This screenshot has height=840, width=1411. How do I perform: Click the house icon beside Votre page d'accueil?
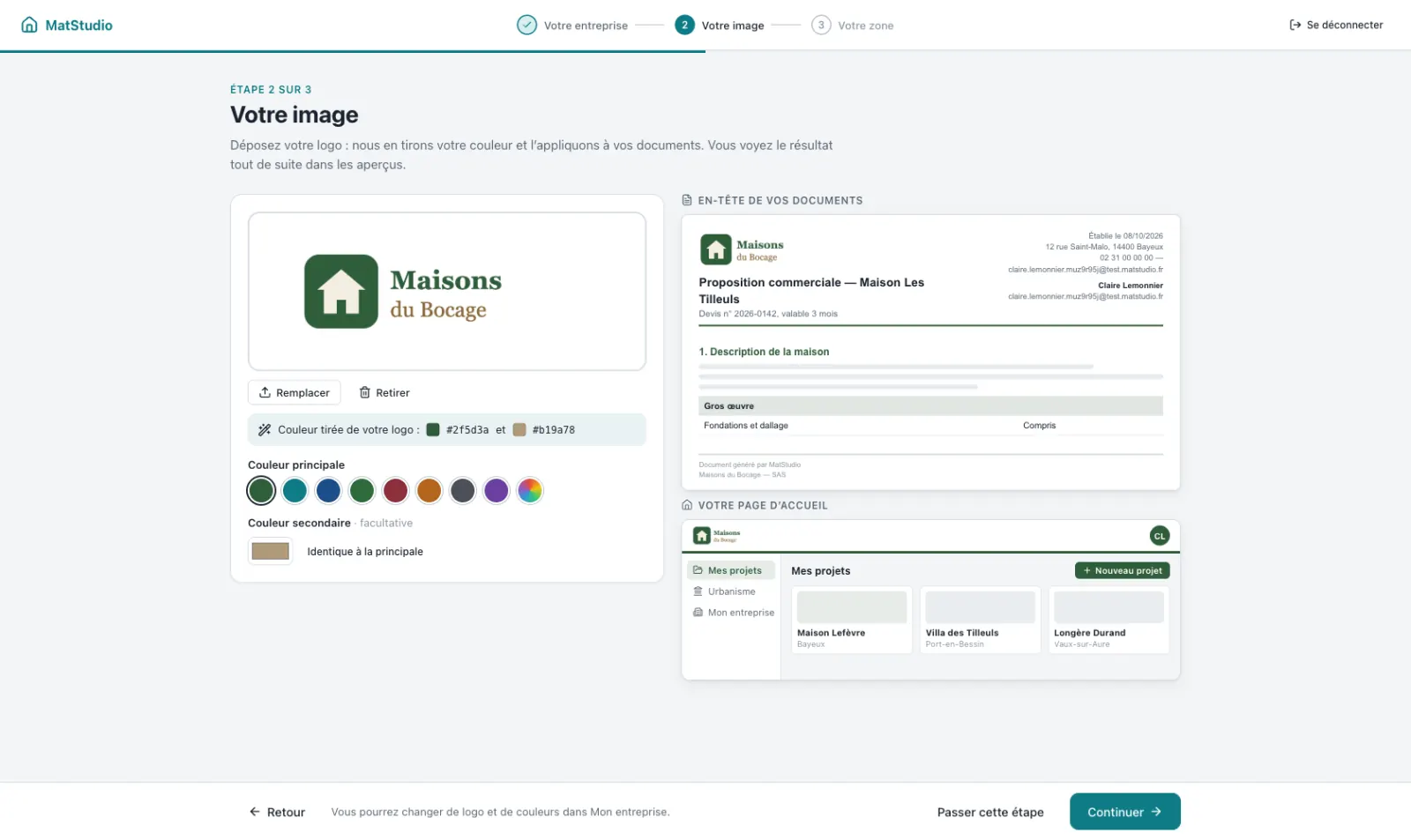pos(687,505)
